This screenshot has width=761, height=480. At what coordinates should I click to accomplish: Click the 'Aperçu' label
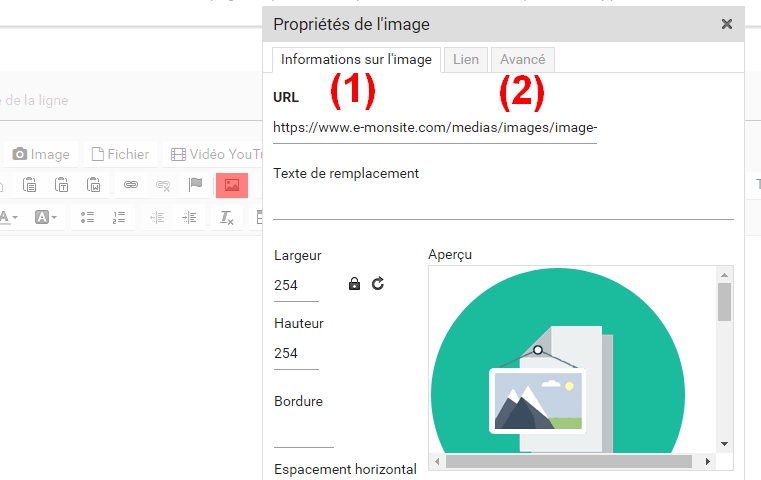(x=450, y=255)
